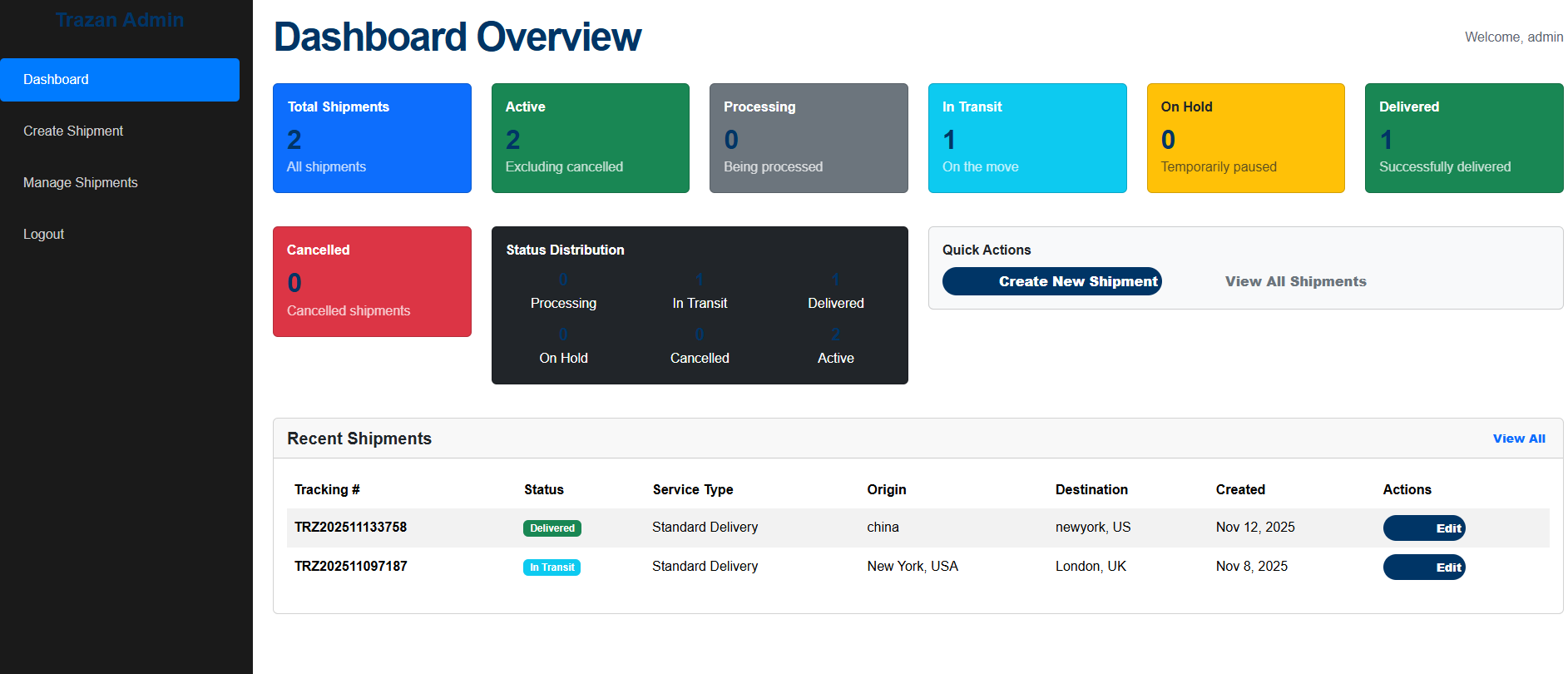Click the Tracking # column header
Screen dimensions: 1568x674
(x=327, y=490)
